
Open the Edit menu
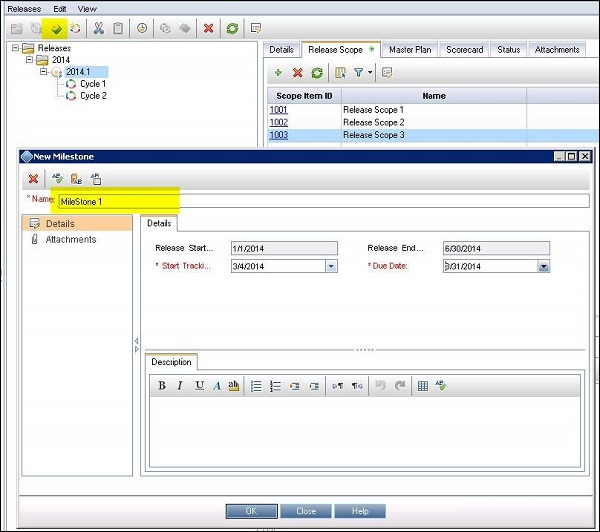pos(60,8)
